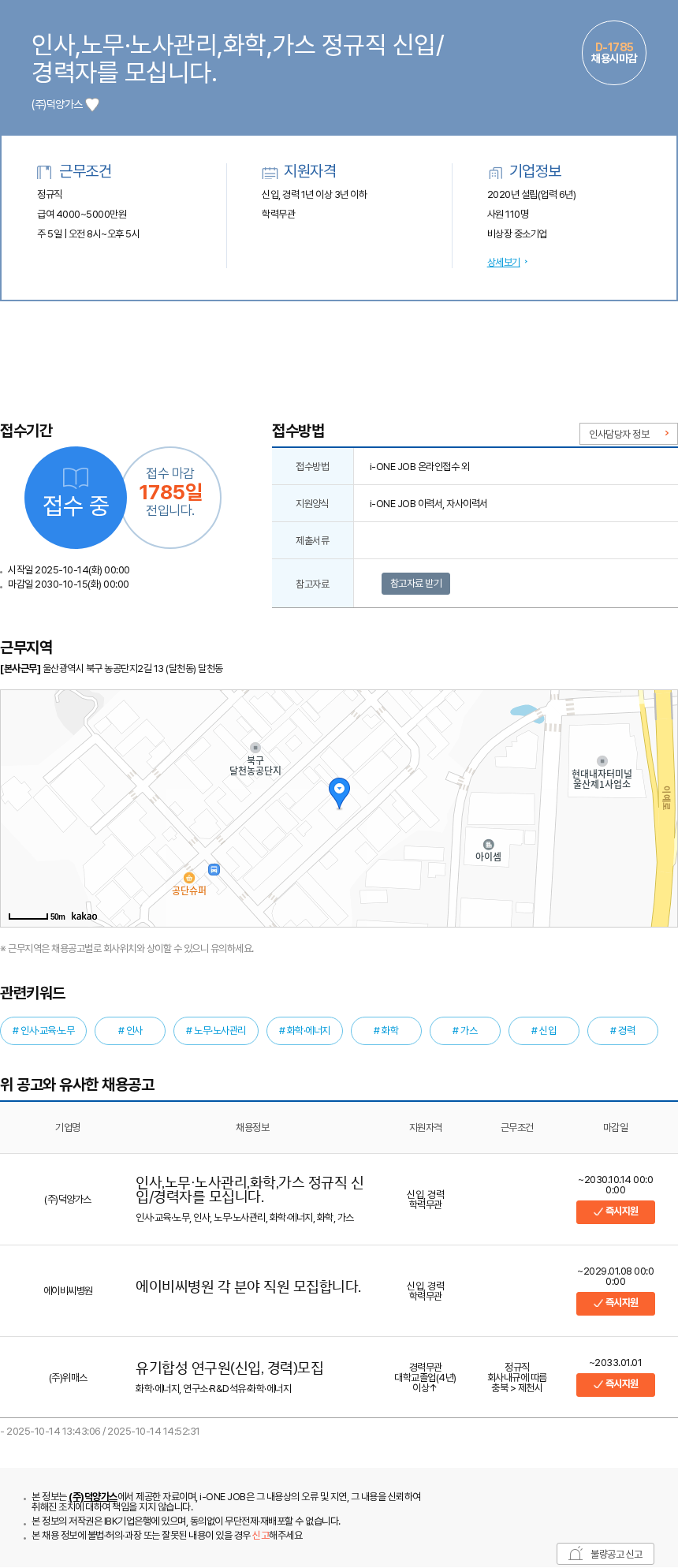This screenshot has width=678, height=1568.
Task: Select the #화학 keyword tag
Action: (386, 1031)
